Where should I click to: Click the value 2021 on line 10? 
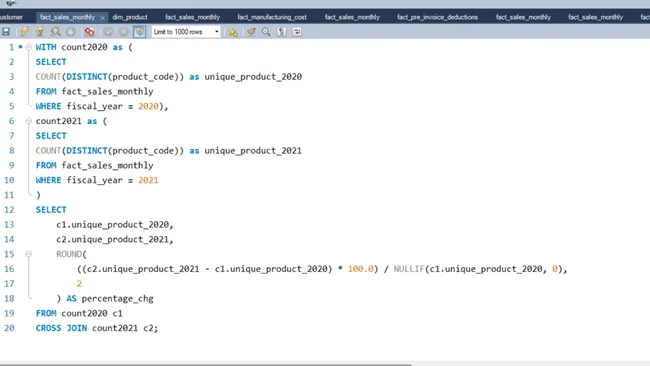pos(148,180)
